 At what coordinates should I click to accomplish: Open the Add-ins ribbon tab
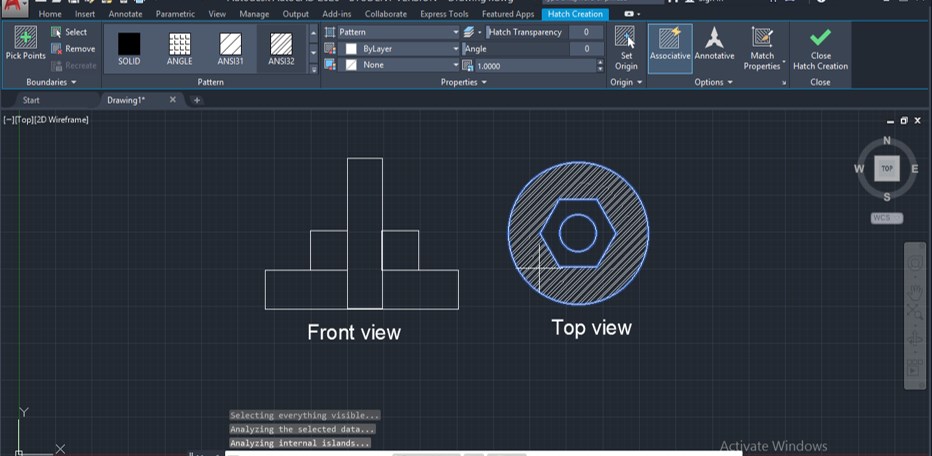336,14
